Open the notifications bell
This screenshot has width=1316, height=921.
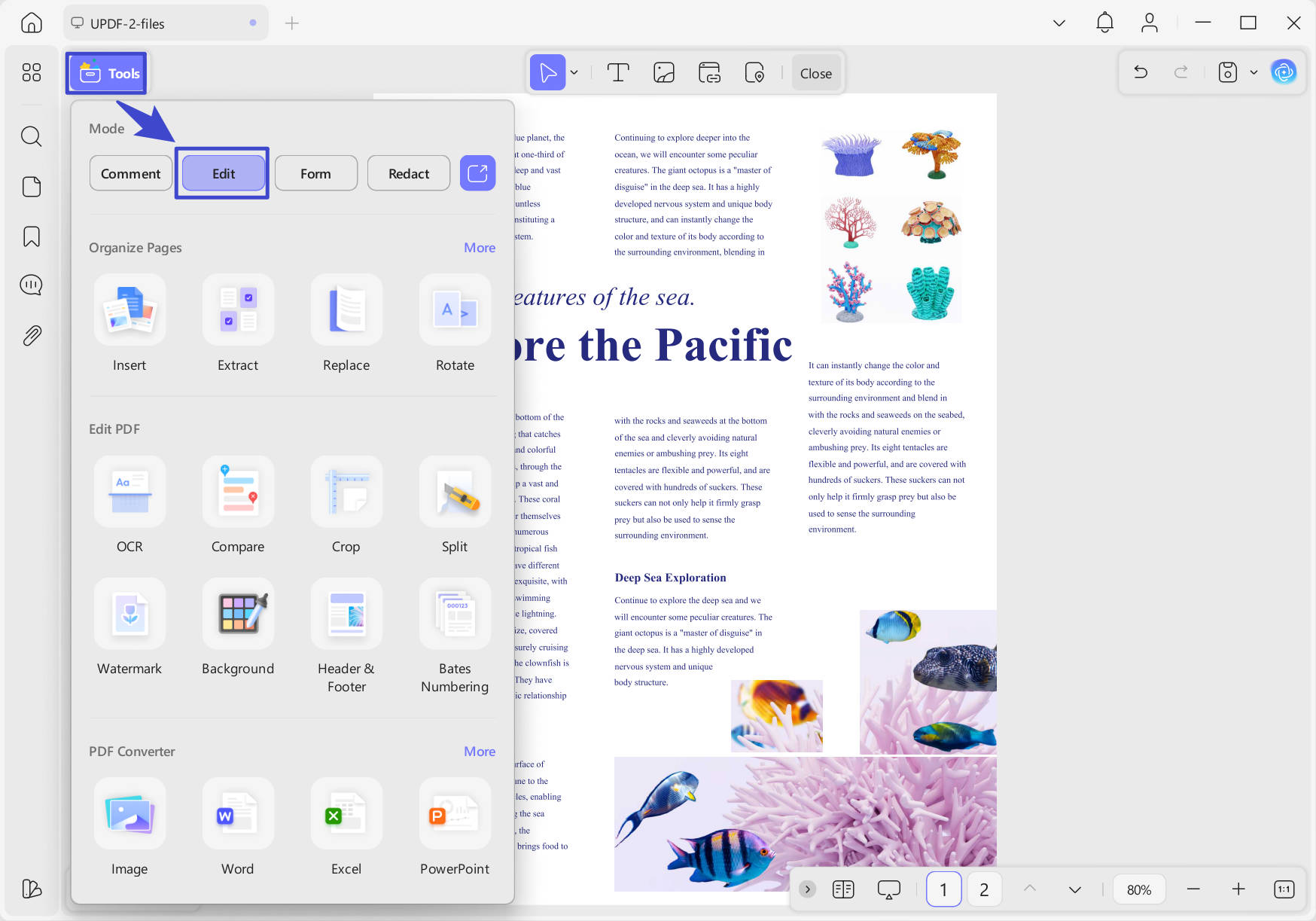point(1104,23)
